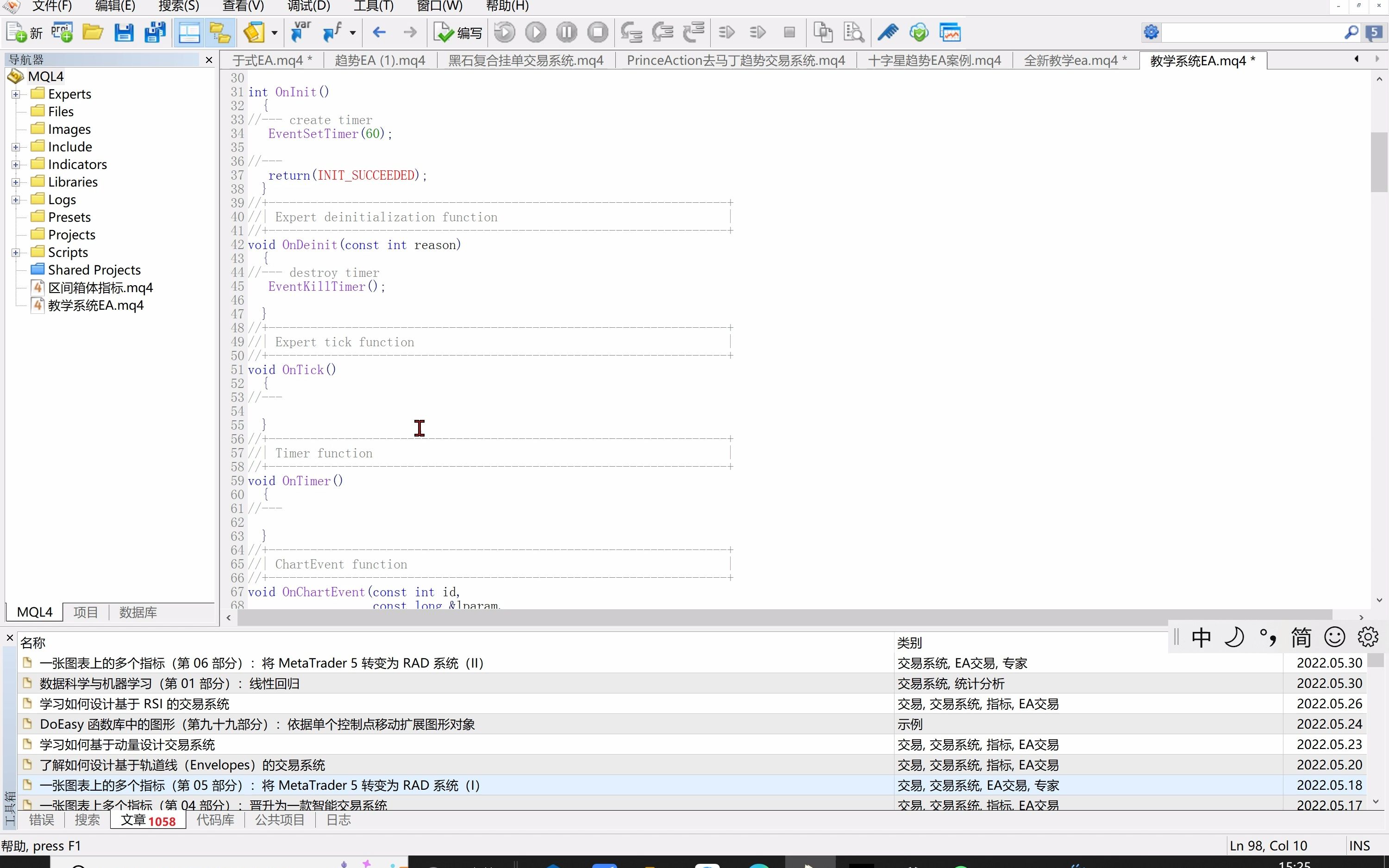Click the Save file floppy icon

124,33
